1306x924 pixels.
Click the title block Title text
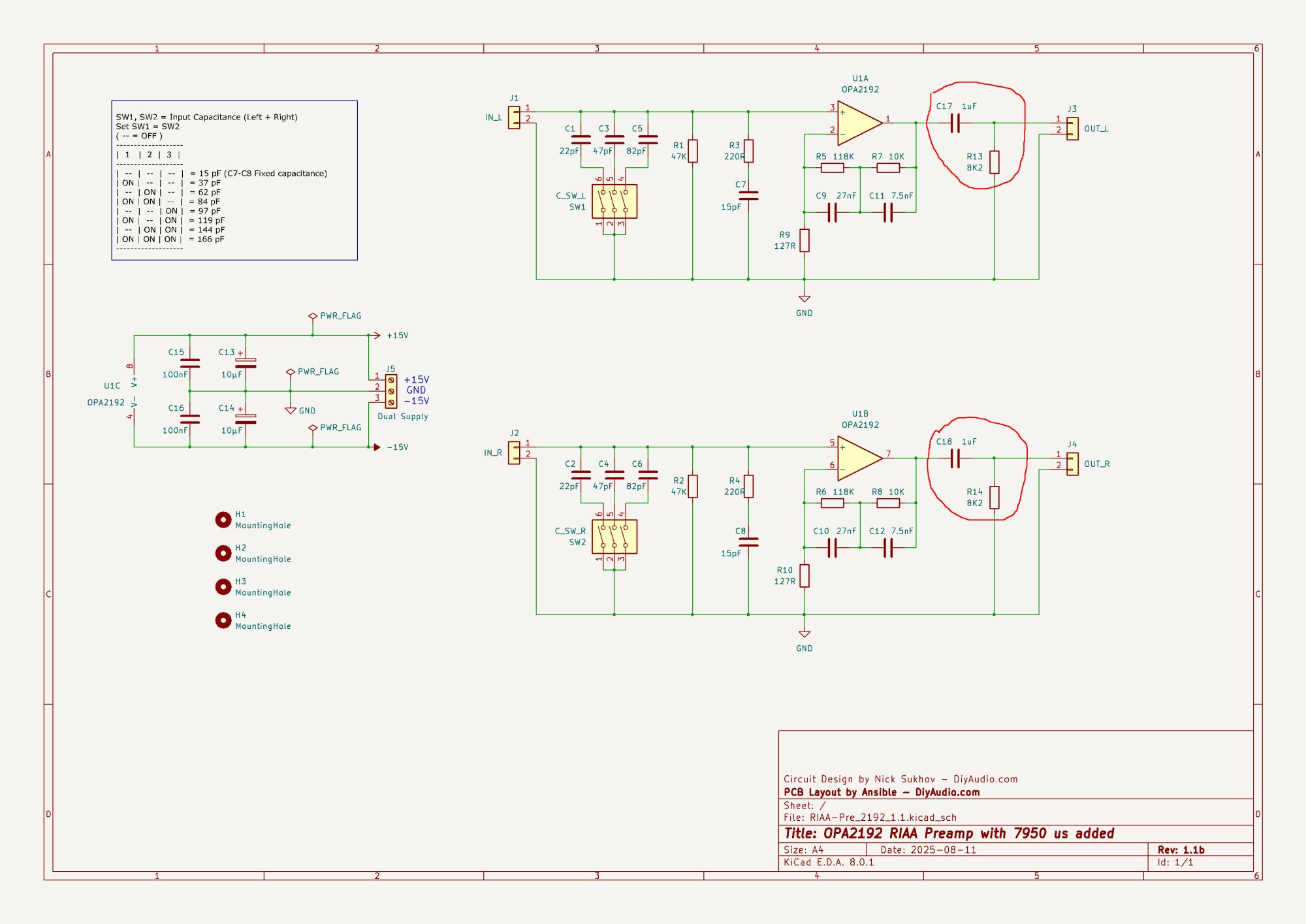(948, 833)
